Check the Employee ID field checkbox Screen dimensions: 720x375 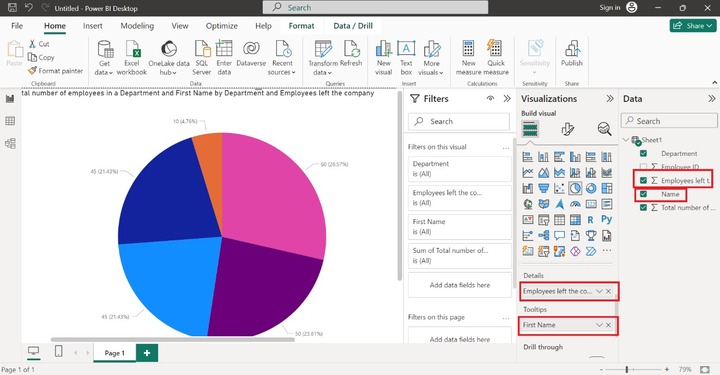pos(643,167)
